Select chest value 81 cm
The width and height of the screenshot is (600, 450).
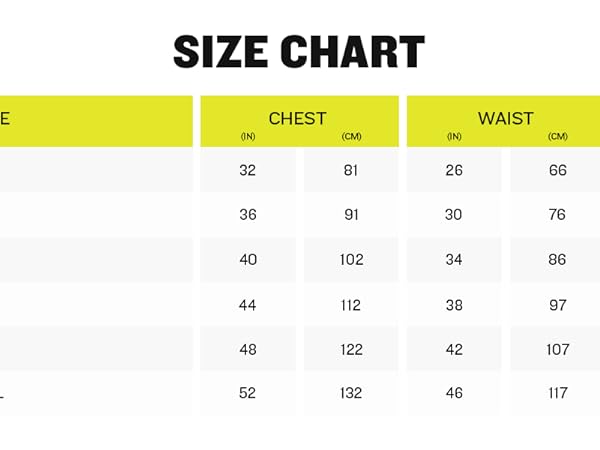351,170
